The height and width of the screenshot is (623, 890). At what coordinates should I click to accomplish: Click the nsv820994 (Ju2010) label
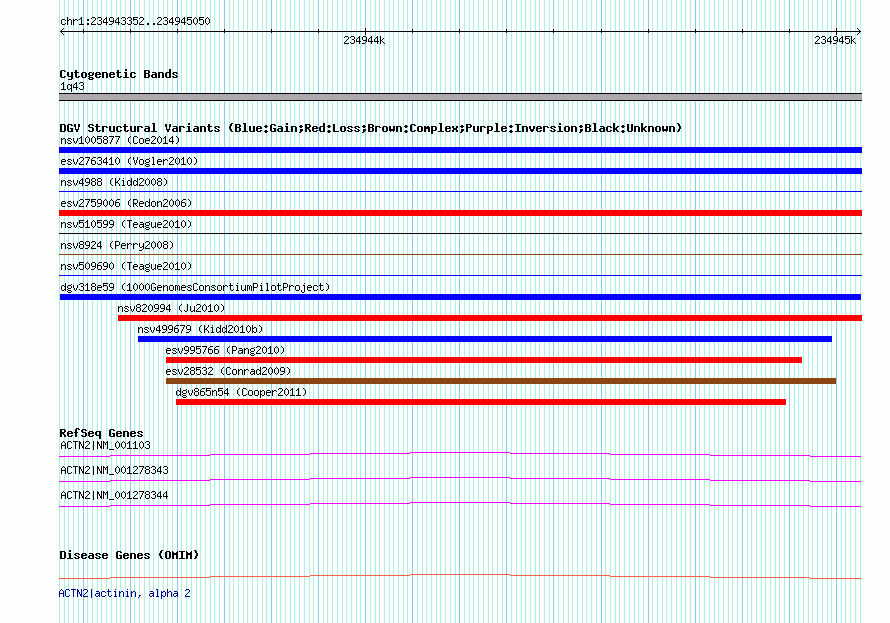click(x=171, y=308)
